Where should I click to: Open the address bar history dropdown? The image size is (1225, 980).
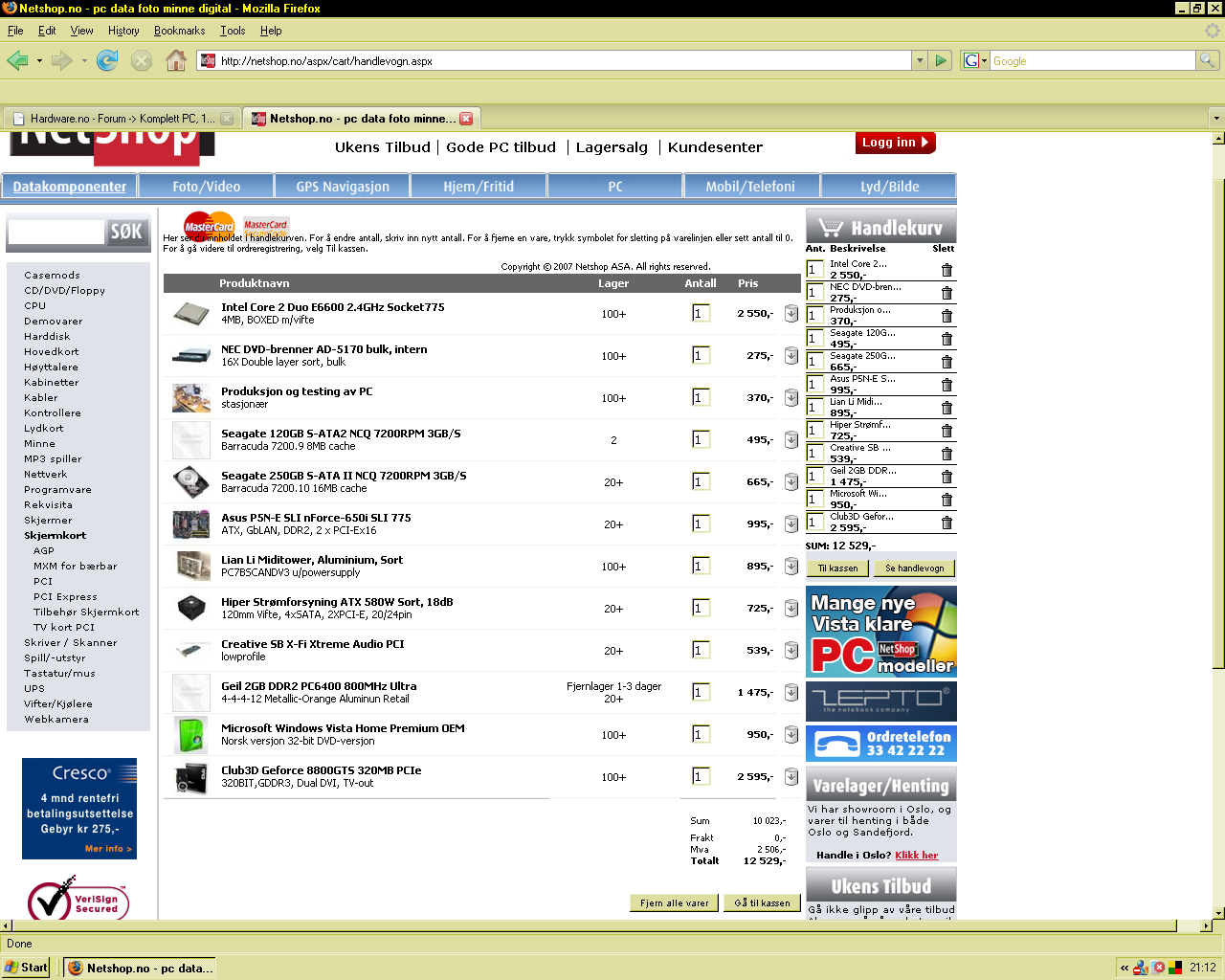pos(920,60)
